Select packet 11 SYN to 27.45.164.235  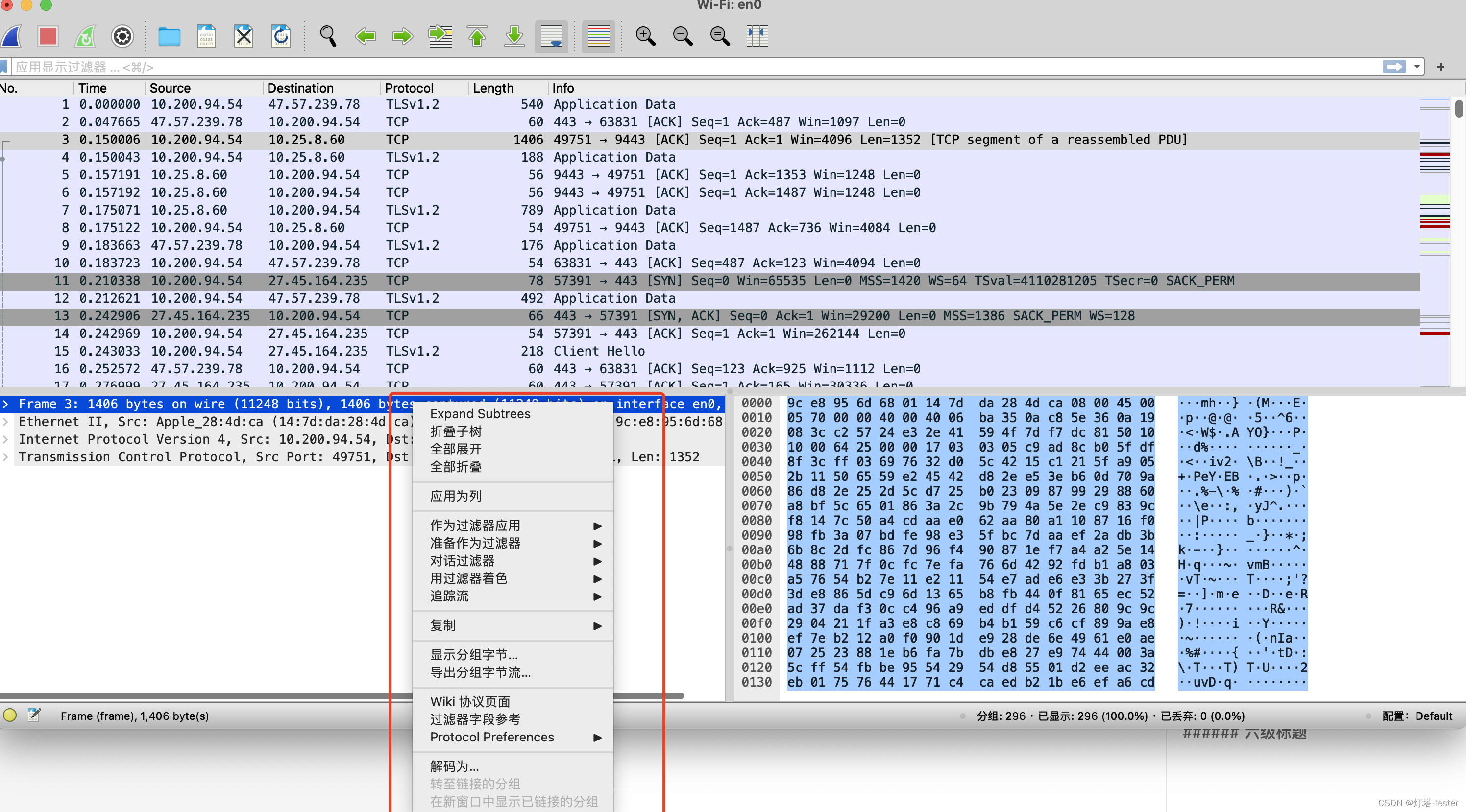click(x=709, y=281)
